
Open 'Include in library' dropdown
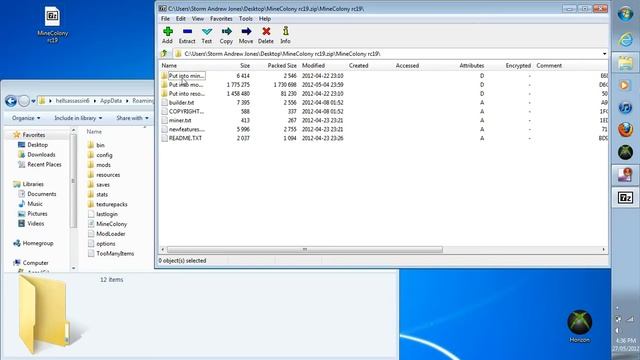pyautogui.click(x=78, y=118)
